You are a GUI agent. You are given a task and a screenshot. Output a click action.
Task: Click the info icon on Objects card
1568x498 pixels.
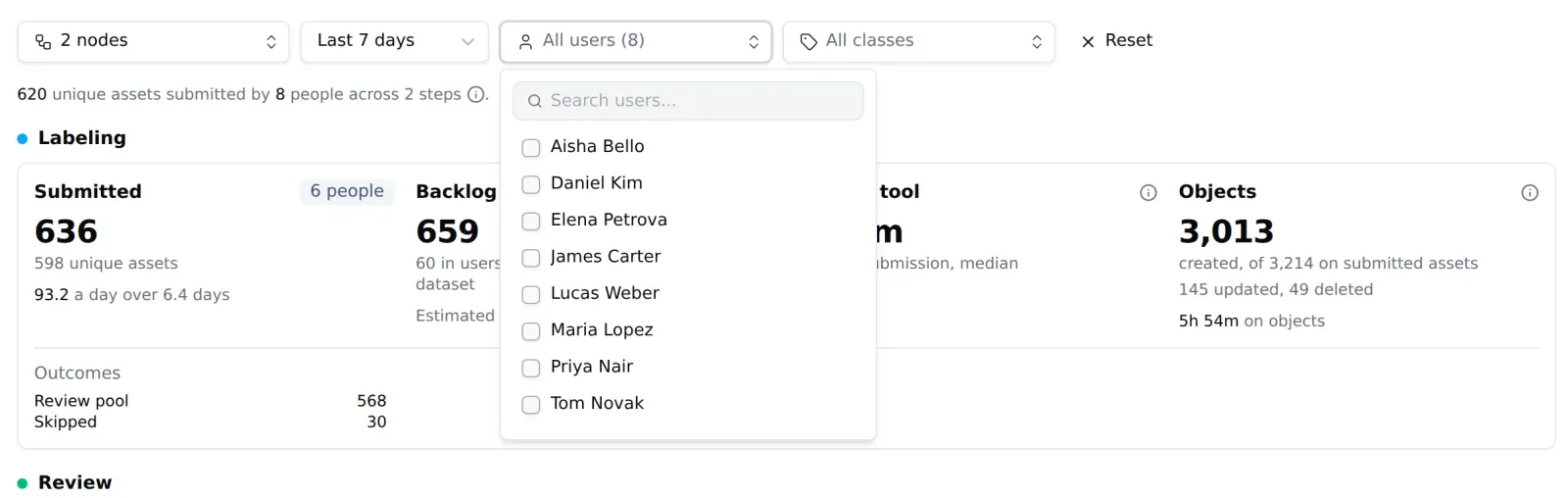[x=1530, y=192]
